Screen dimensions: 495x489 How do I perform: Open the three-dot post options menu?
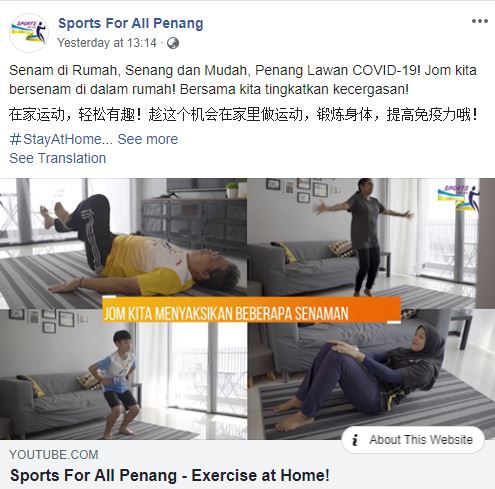(480, 21)
